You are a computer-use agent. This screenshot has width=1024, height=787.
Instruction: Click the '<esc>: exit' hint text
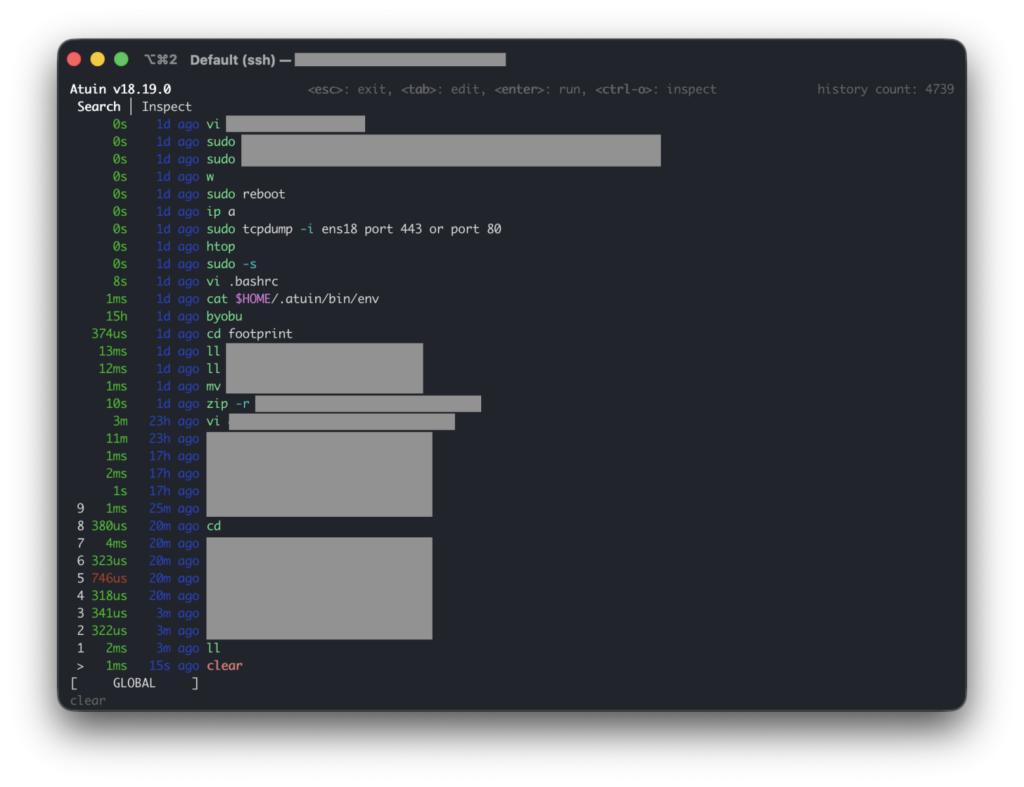pyautogui.click(x=347, y=89)
